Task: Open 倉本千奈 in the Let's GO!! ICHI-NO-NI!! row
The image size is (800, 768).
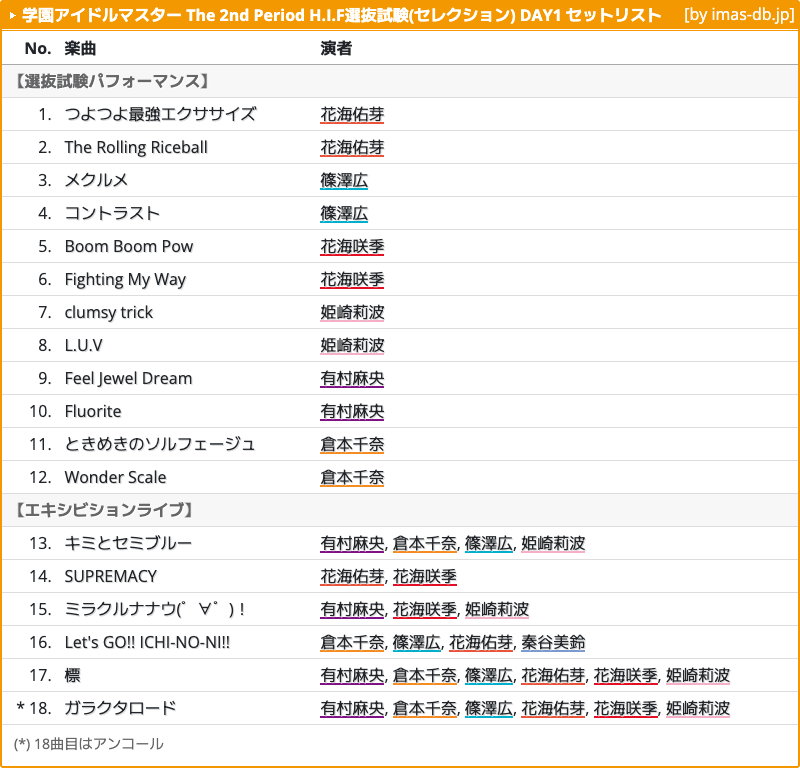Action: (x=352, y=642)
